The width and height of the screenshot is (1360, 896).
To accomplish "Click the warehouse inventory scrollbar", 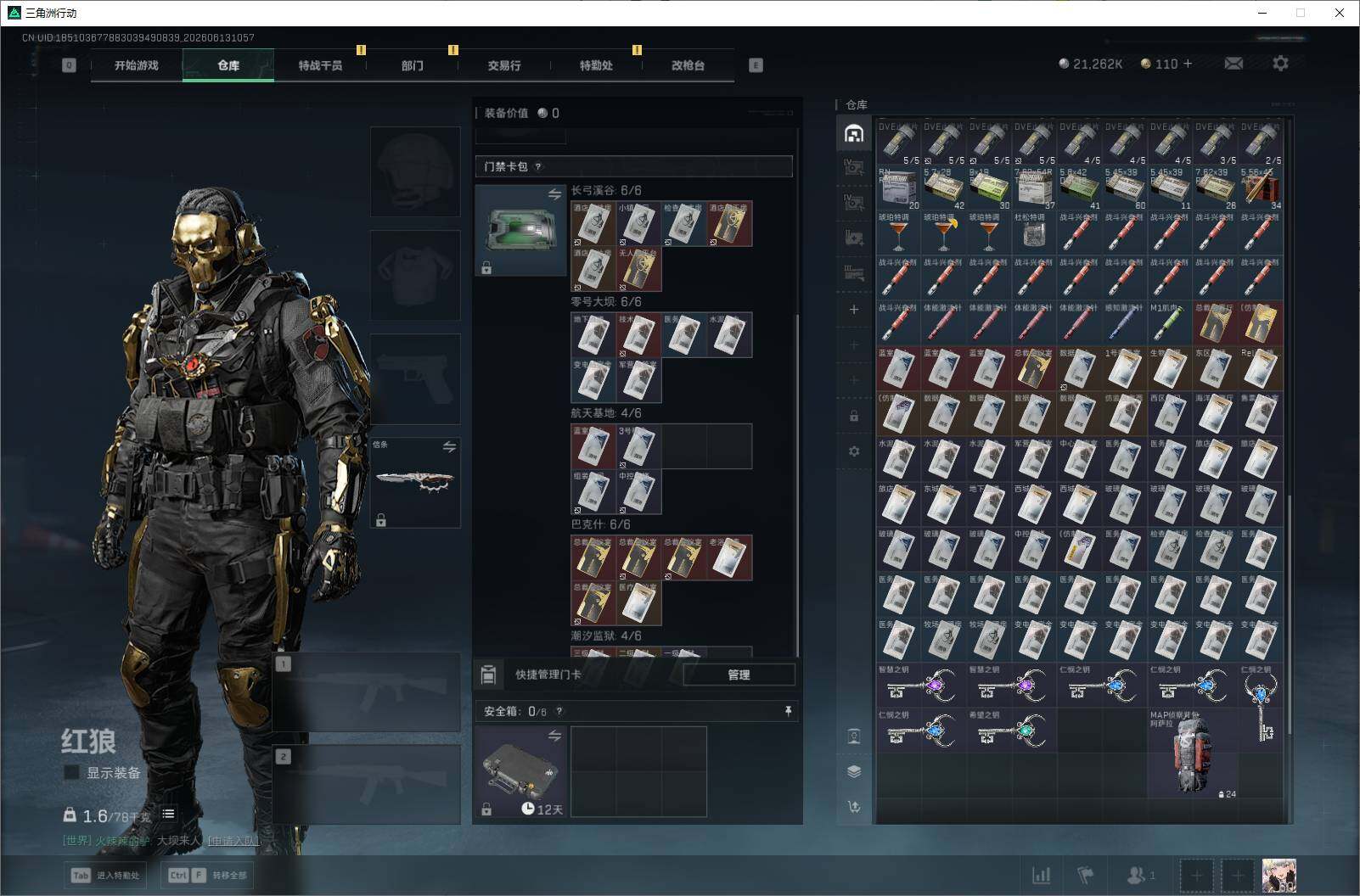I will pos(1289,613).
